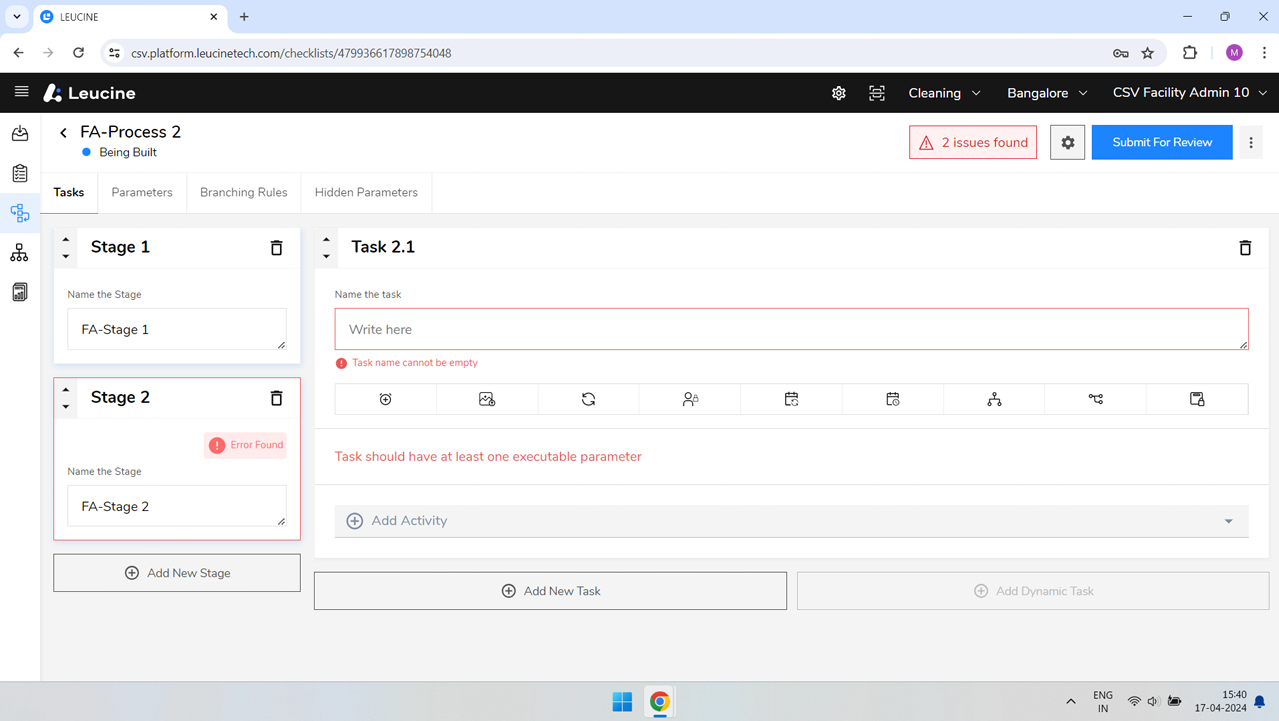Click the task name input field
The image size is (1279, 721).
point(790,329)
